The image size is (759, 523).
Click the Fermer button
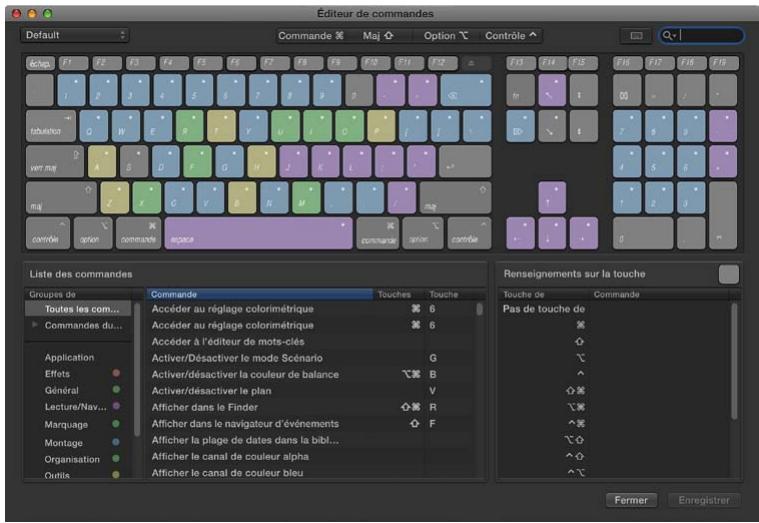[631, 500]
